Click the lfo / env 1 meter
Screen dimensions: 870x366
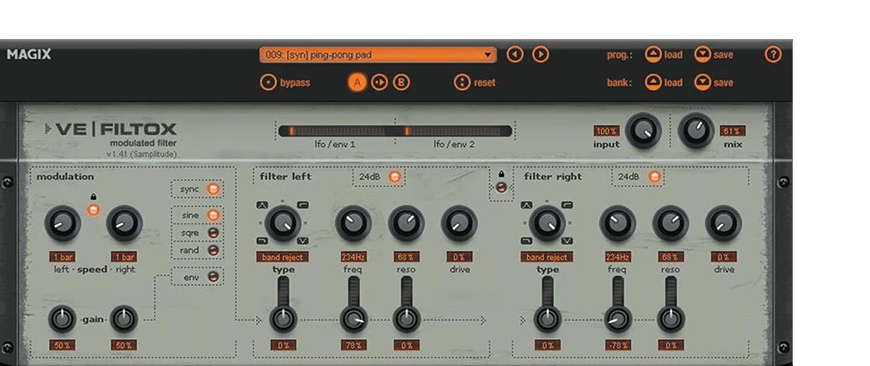[337, 131]
